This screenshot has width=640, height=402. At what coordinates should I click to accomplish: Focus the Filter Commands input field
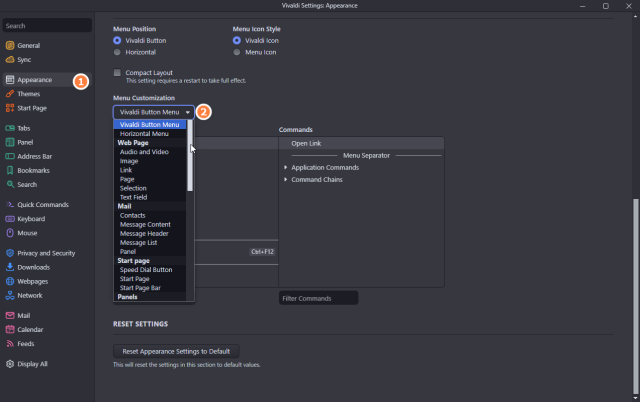pyautogui.click(x=318, y=298)
